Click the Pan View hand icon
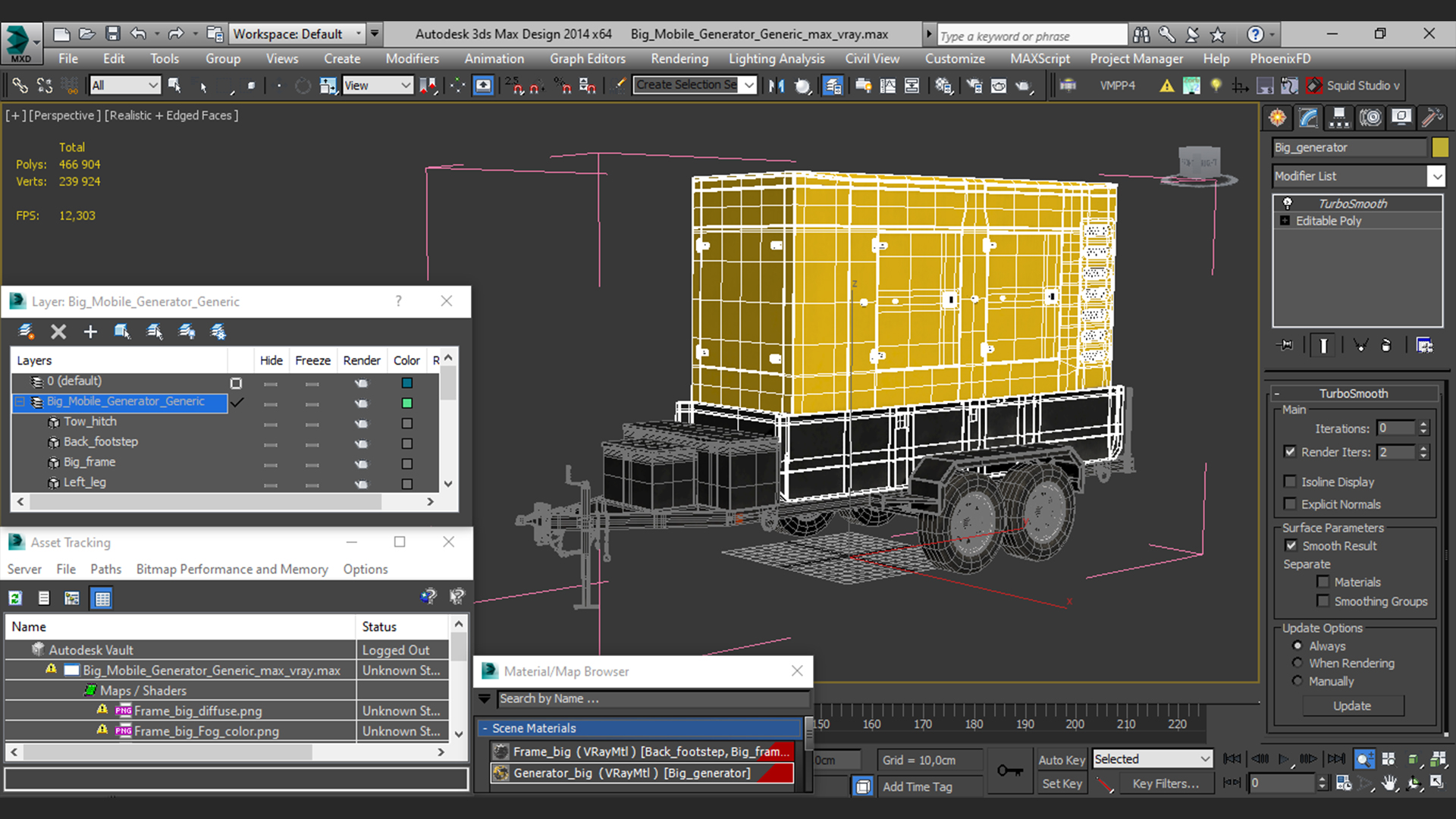 click(1389, 783)
